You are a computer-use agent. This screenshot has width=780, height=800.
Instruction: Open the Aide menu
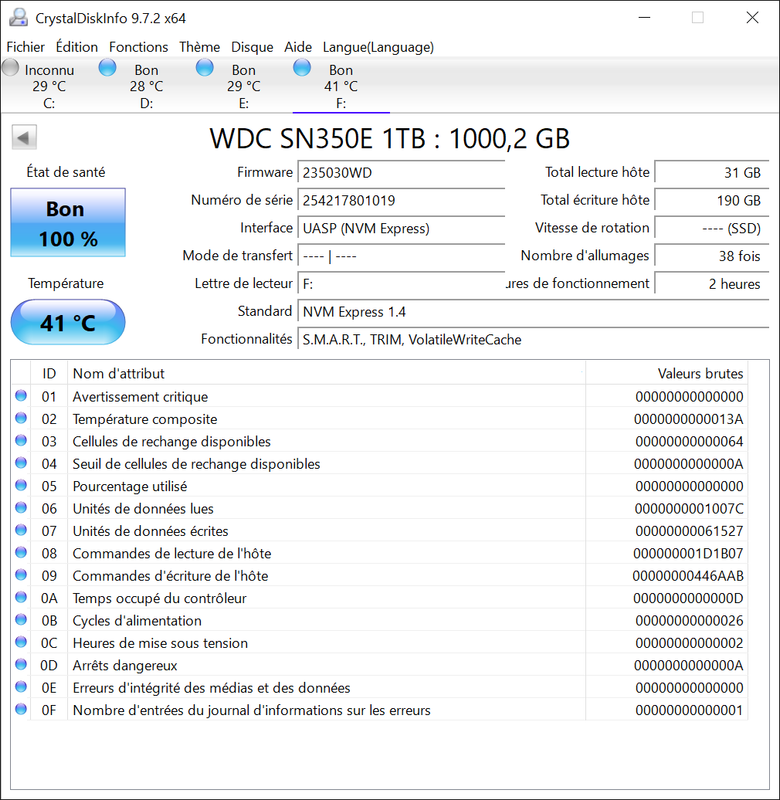pyautogui.click(x=298, y=47)
